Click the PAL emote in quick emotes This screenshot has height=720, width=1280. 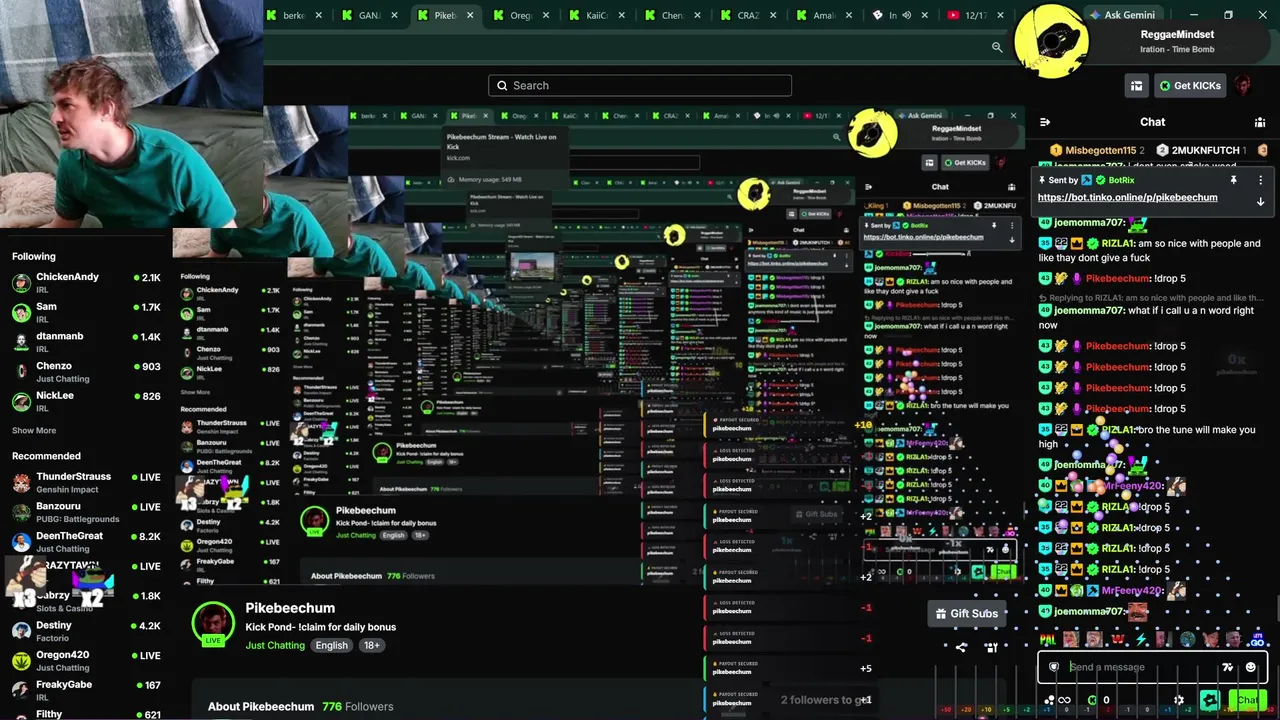[1048, 639]
